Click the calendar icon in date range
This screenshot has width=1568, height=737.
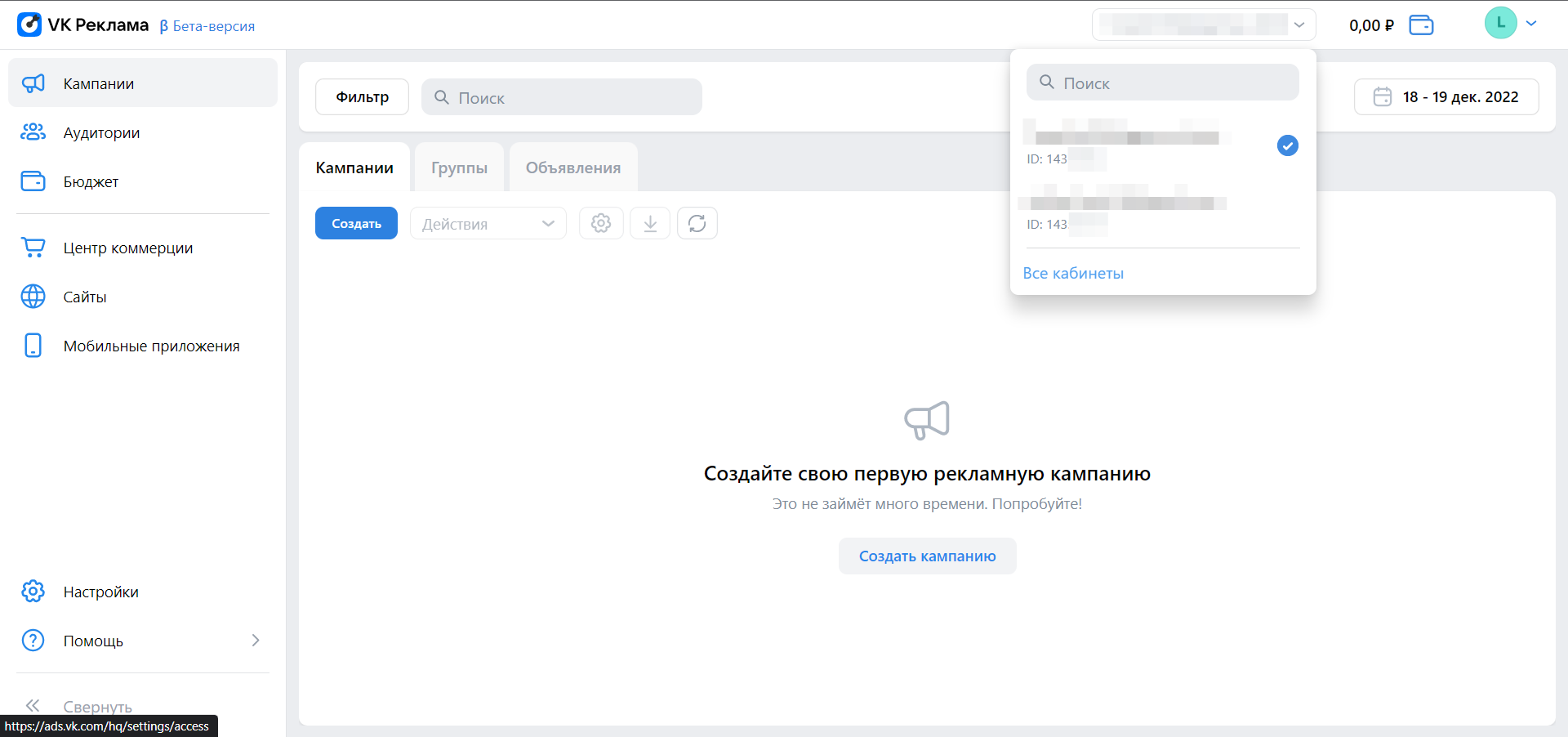1383,97
